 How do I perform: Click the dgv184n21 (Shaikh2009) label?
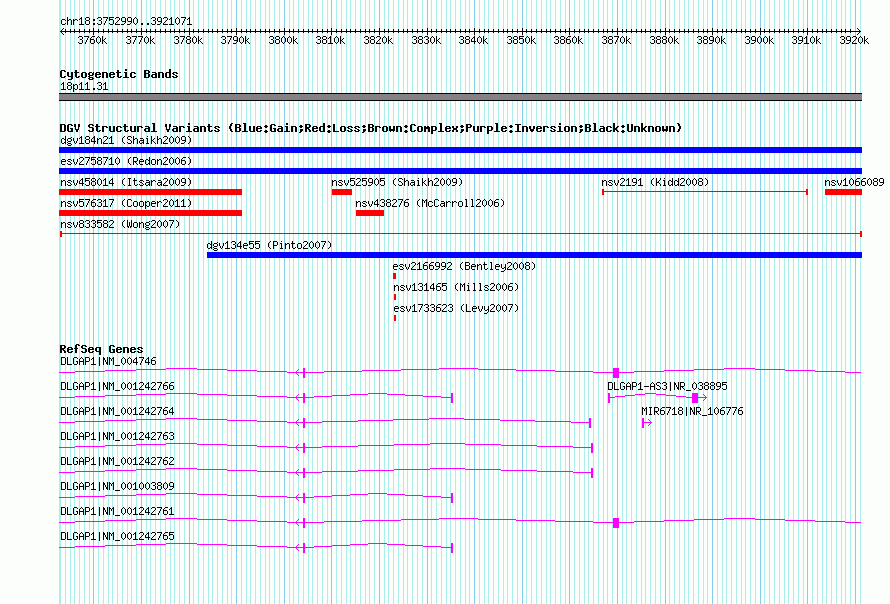[126, 140]
